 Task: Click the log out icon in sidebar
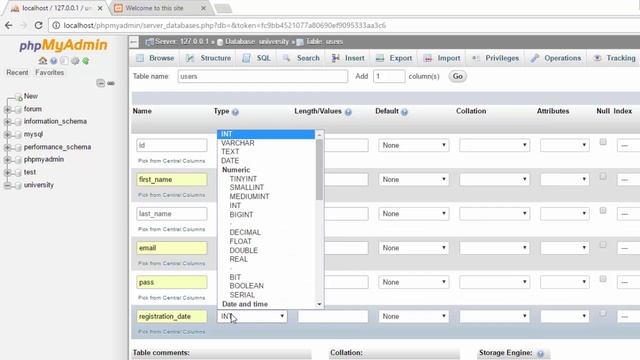tap(54, 61)
